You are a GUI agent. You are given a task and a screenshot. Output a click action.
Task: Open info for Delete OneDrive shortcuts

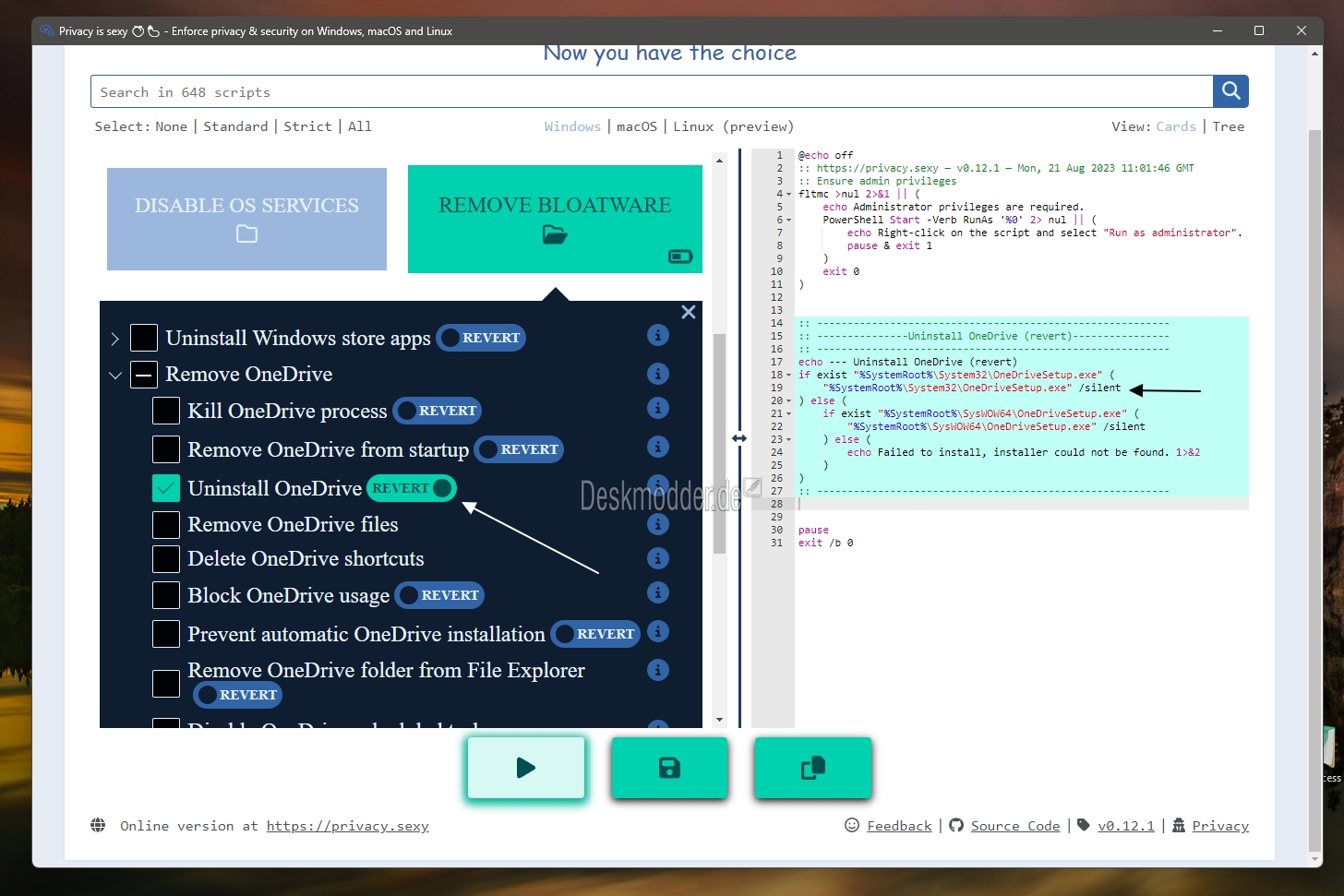(658, 558)
